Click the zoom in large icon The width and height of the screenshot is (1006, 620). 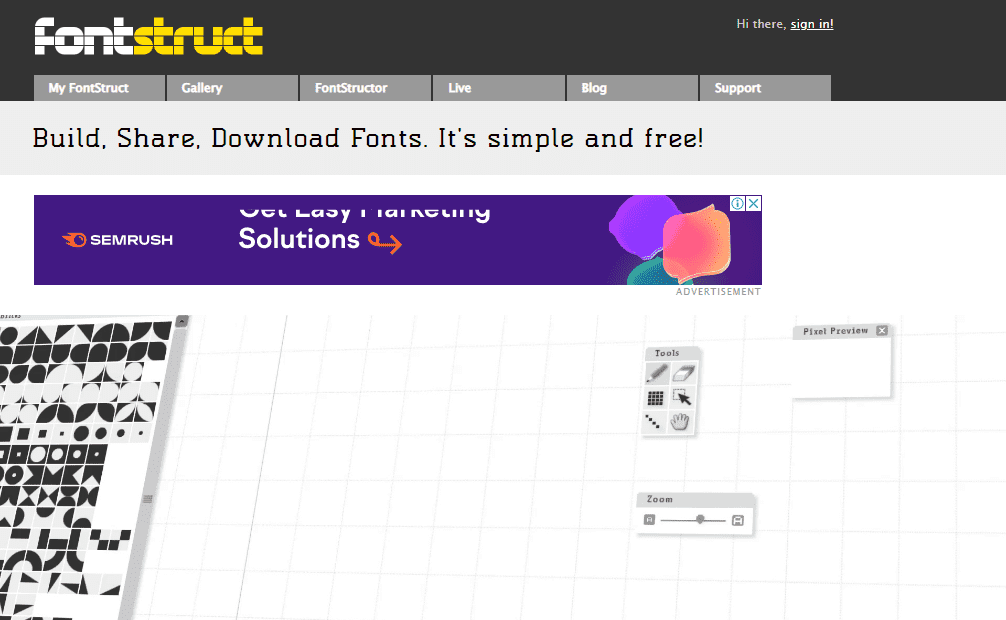point(738,521)
